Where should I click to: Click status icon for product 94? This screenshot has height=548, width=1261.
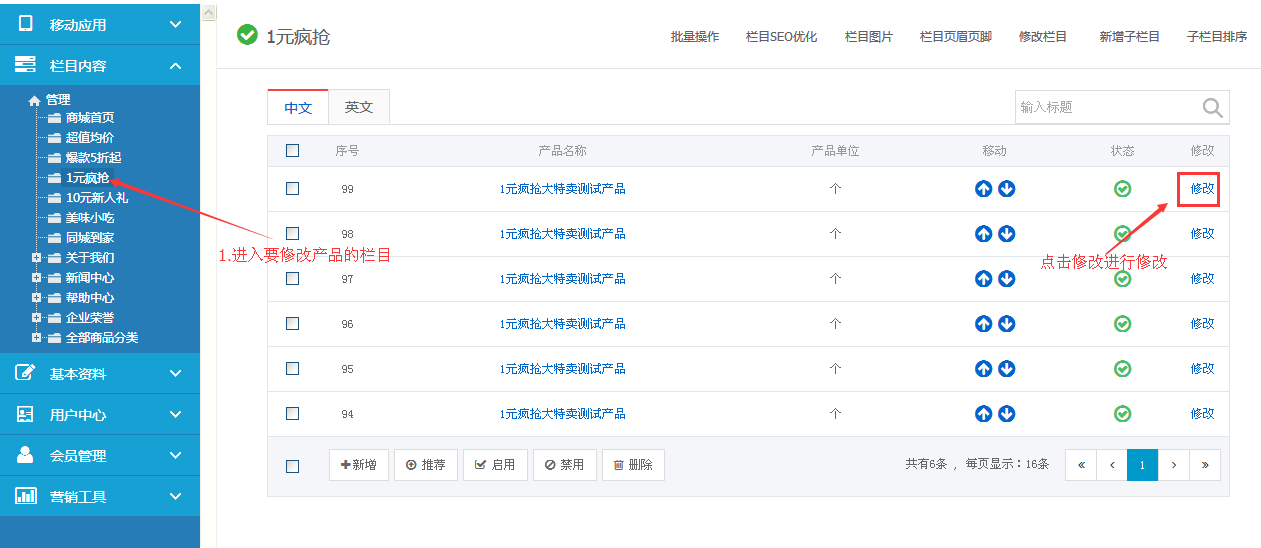(x=1123, y=414)
